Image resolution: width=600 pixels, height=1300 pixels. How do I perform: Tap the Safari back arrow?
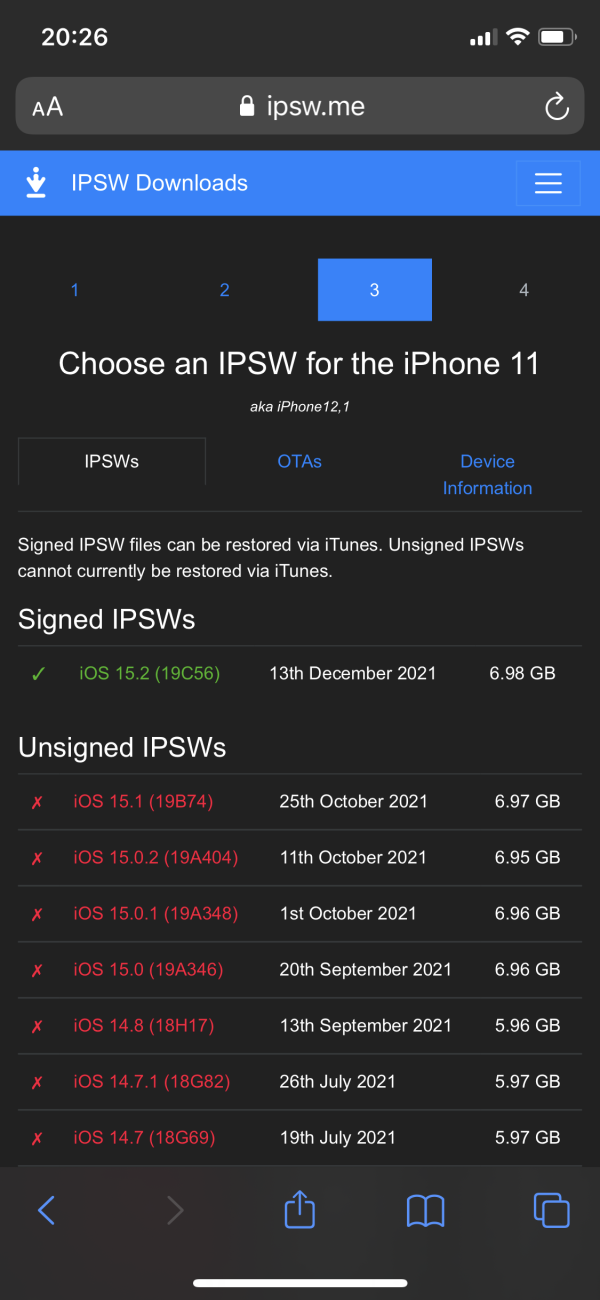(46, 1211)
